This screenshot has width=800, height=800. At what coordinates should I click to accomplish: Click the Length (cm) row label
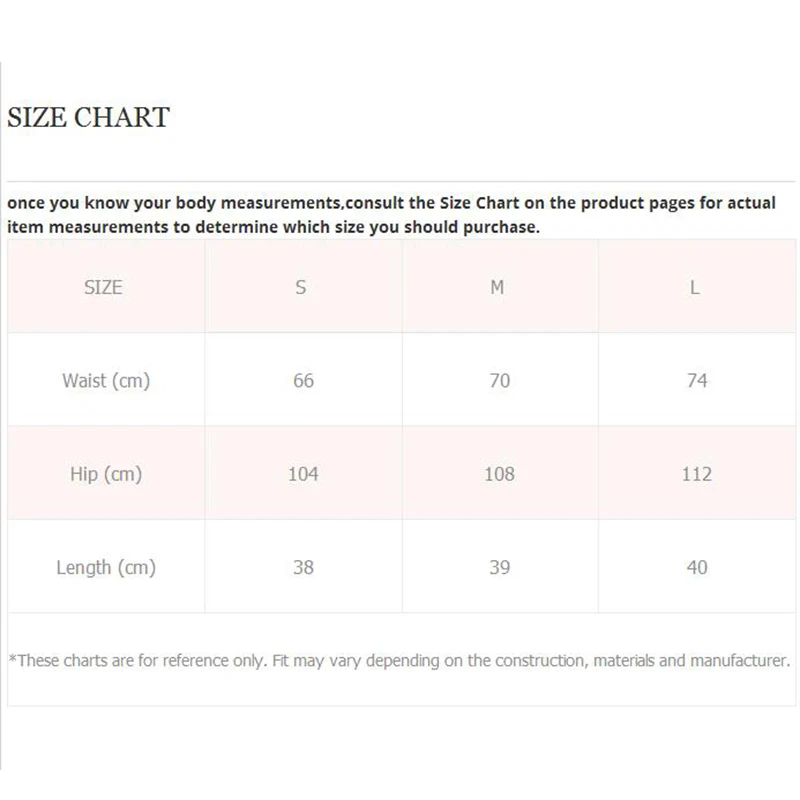point(106,567)
